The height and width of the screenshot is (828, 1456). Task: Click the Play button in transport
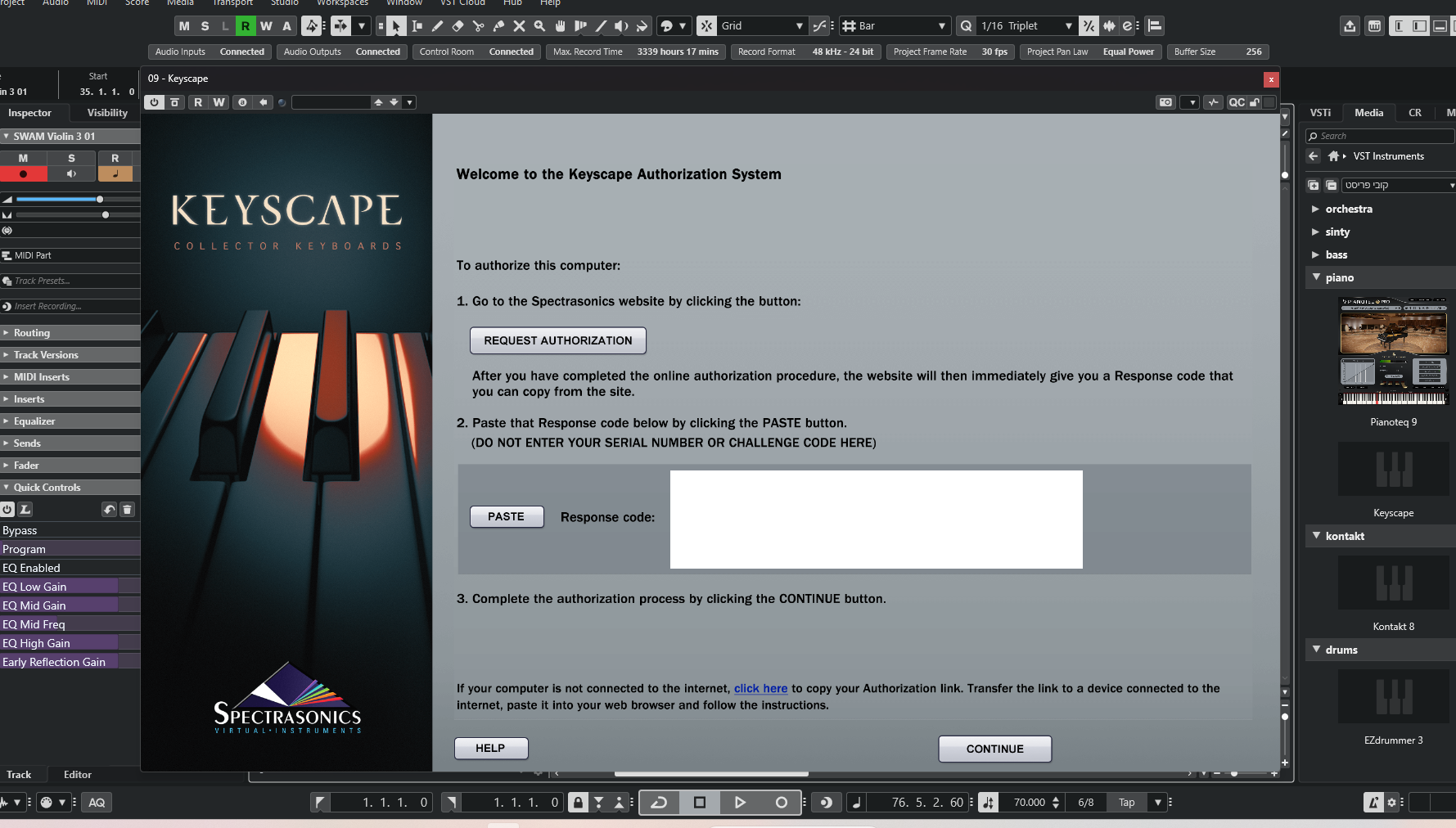[x=740, y=803]
